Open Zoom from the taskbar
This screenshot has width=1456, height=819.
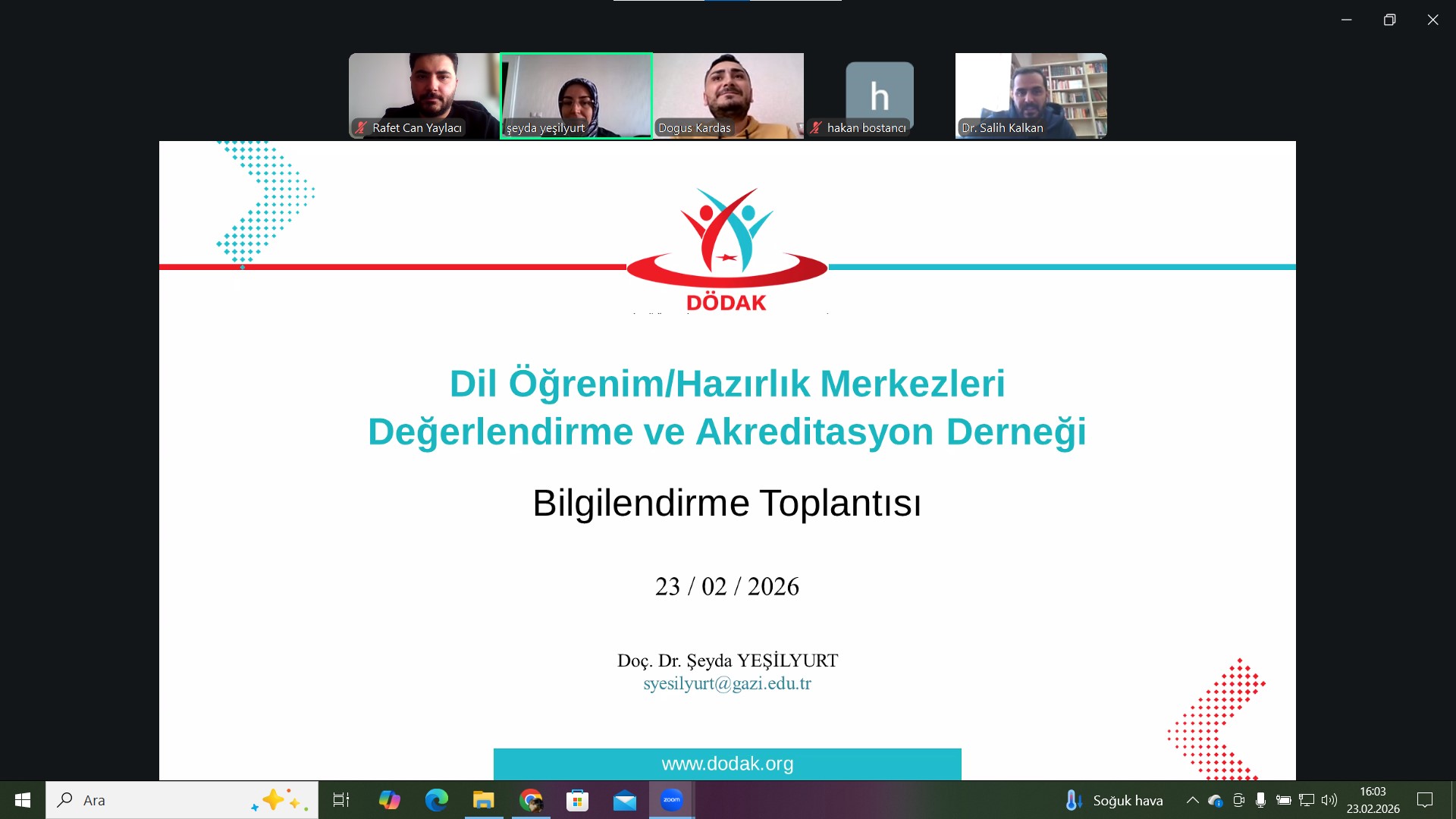coord(672,800)
